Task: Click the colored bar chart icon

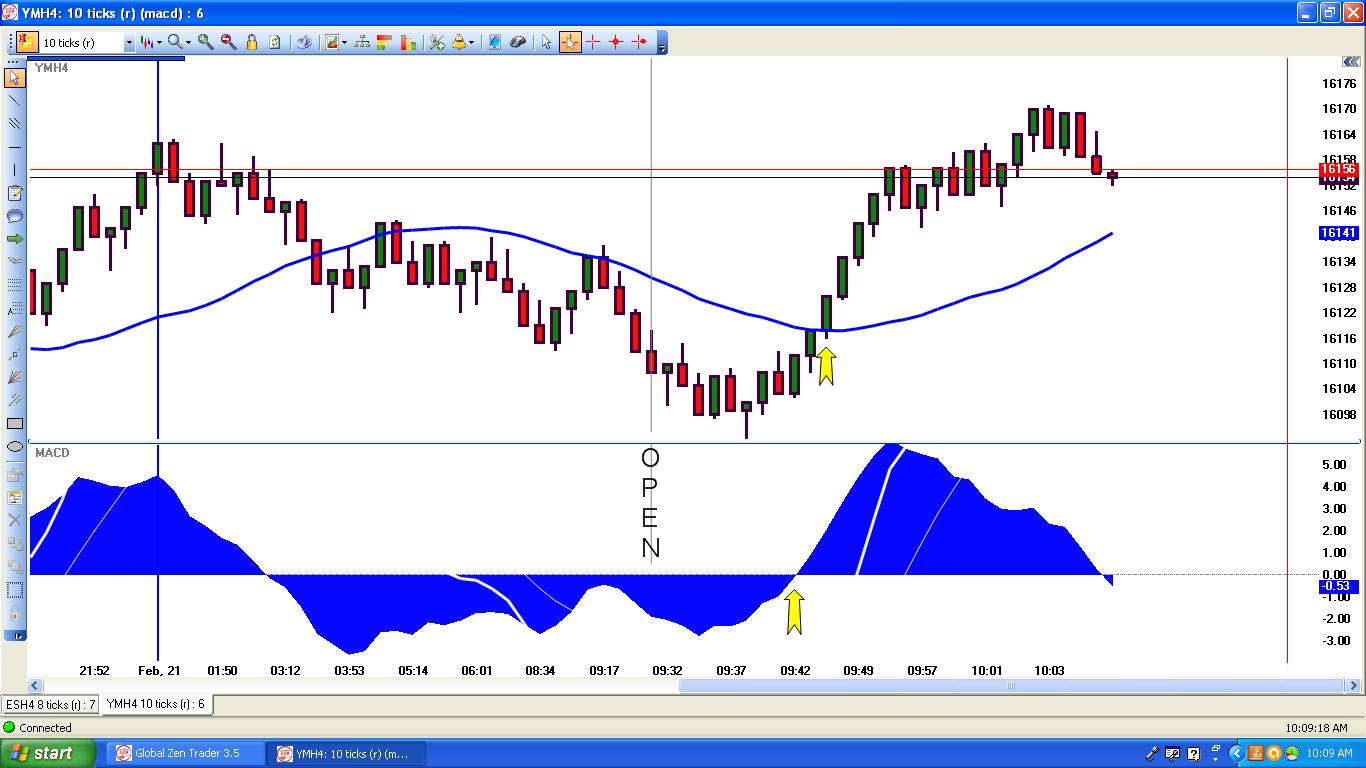Action: (x=408, y=42)
